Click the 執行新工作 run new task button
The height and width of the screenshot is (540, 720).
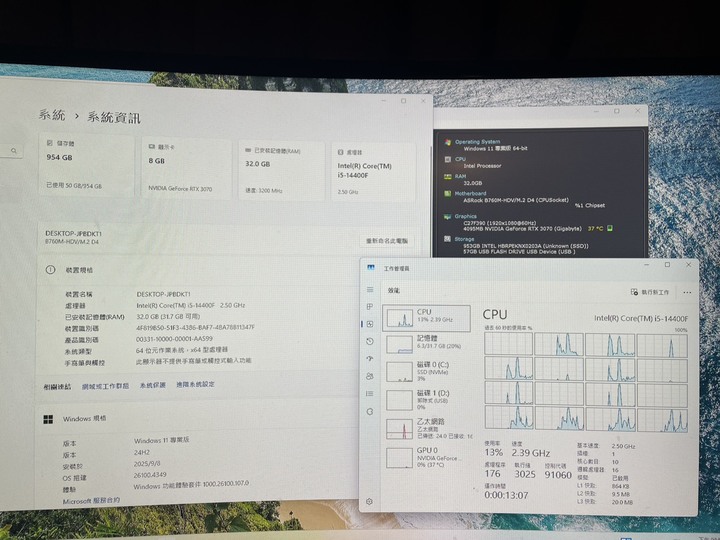[x=650, y=292]
